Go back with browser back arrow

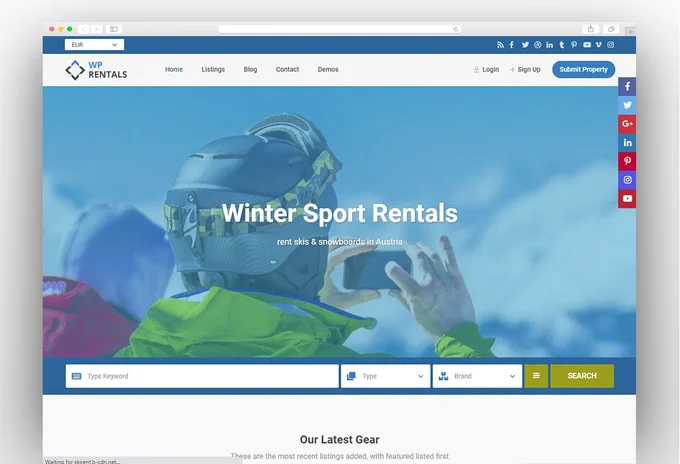point(84,29)
